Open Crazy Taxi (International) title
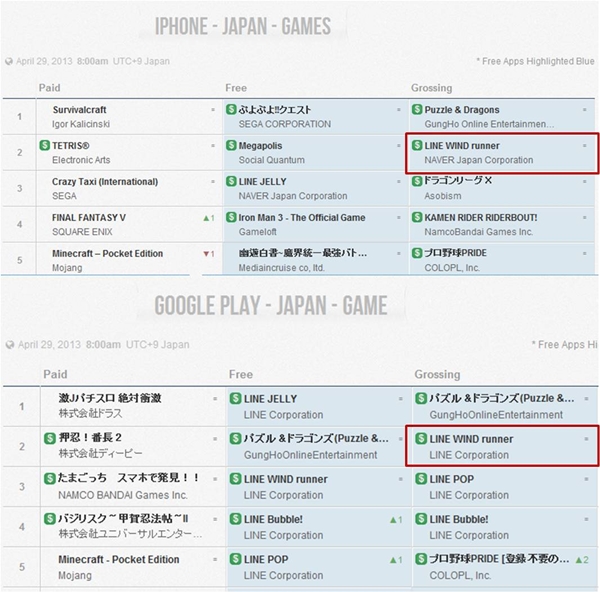 pos(105,182)
